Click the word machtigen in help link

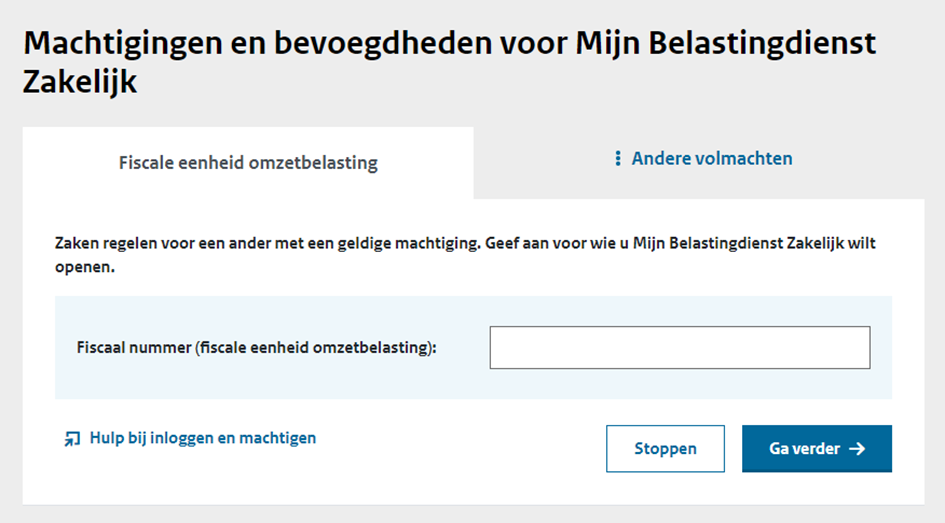click(277, 438)
